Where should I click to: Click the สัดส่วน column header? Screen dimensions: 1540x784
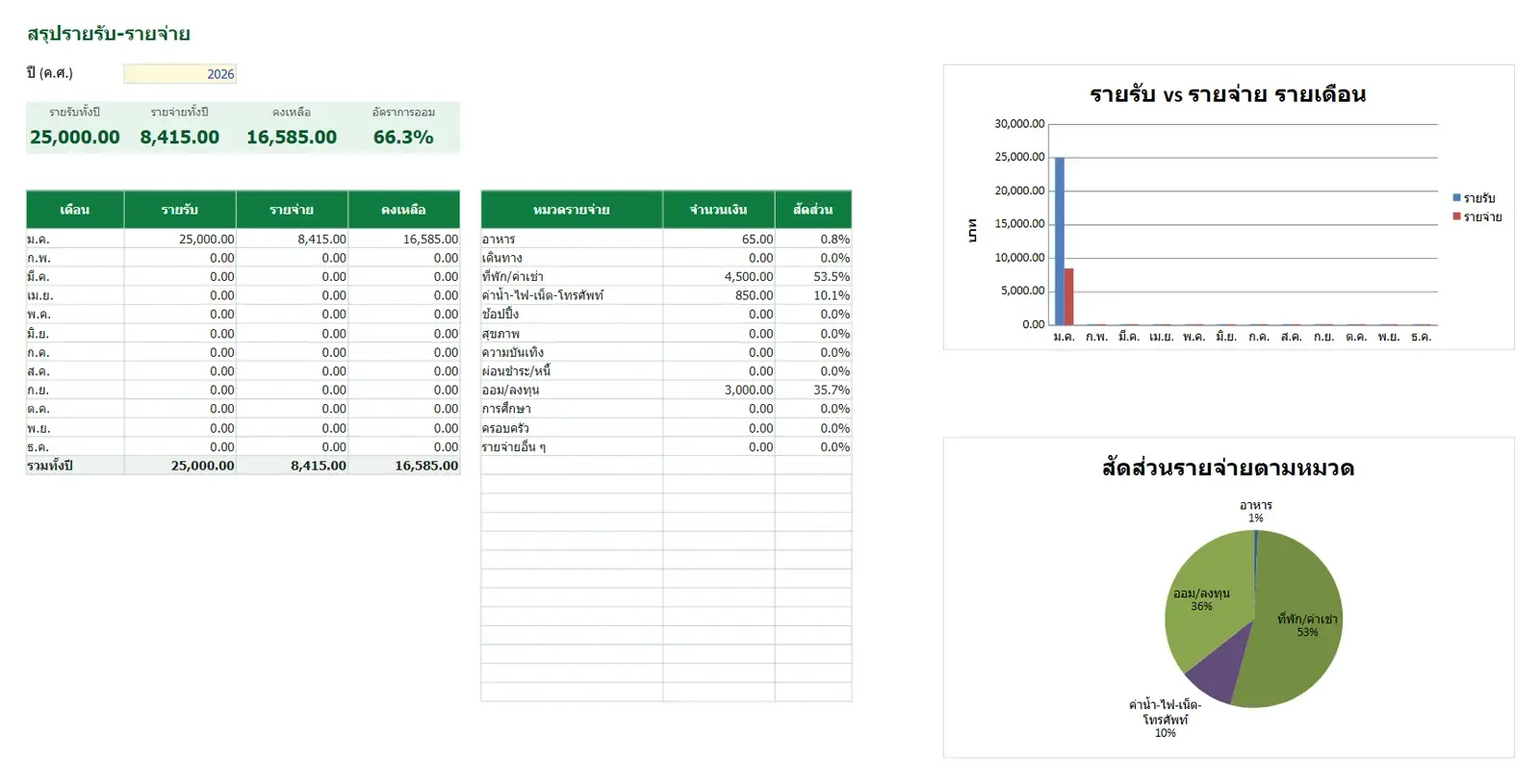813,210
